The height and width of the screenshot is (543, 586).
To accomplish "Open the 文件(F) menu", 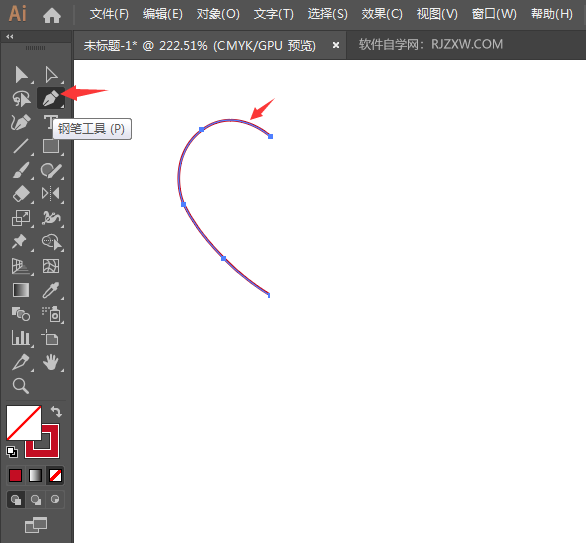I will [109, 14].
